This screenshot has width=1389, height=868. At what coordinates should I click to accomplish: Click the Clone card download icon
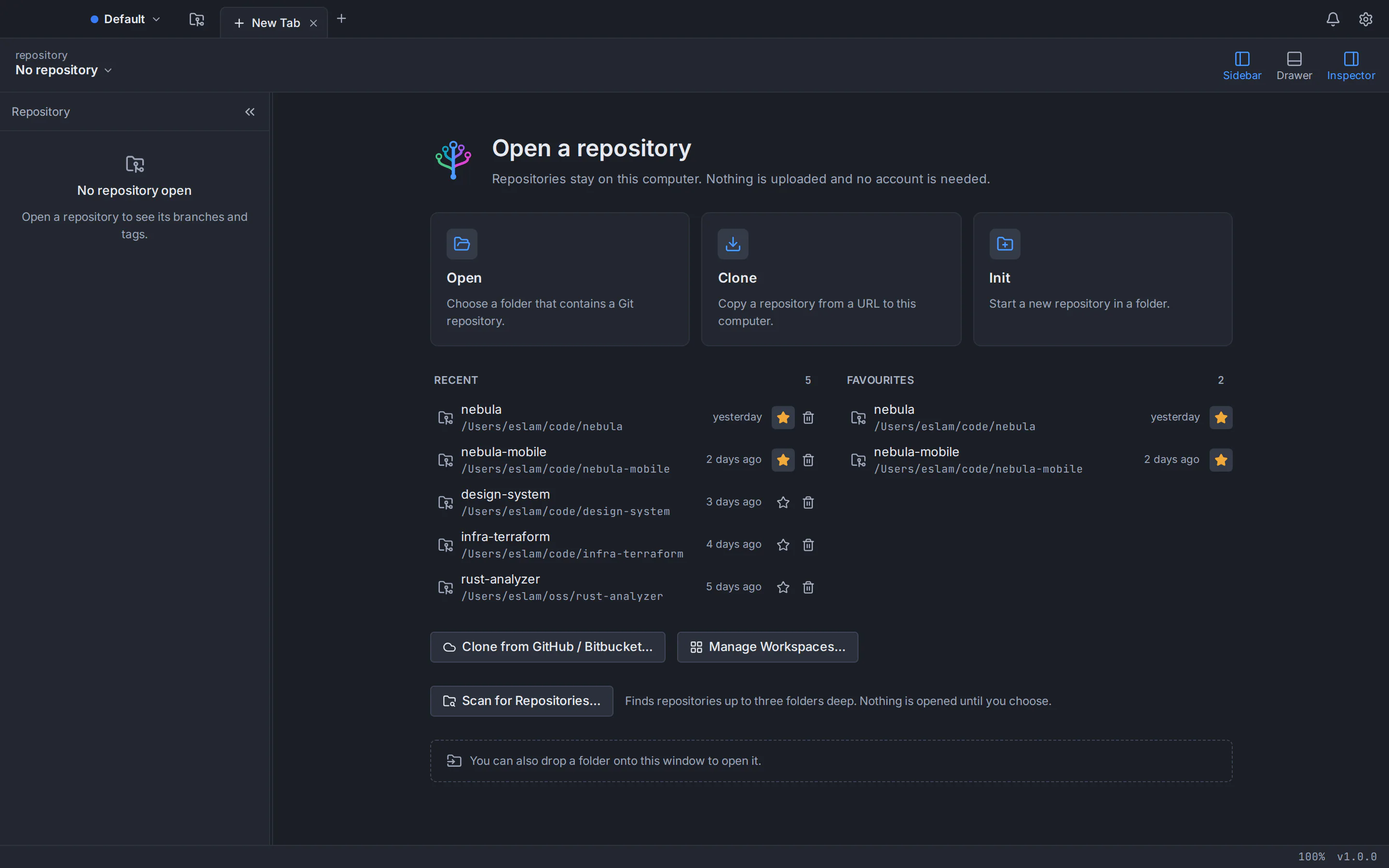(733, 244)
